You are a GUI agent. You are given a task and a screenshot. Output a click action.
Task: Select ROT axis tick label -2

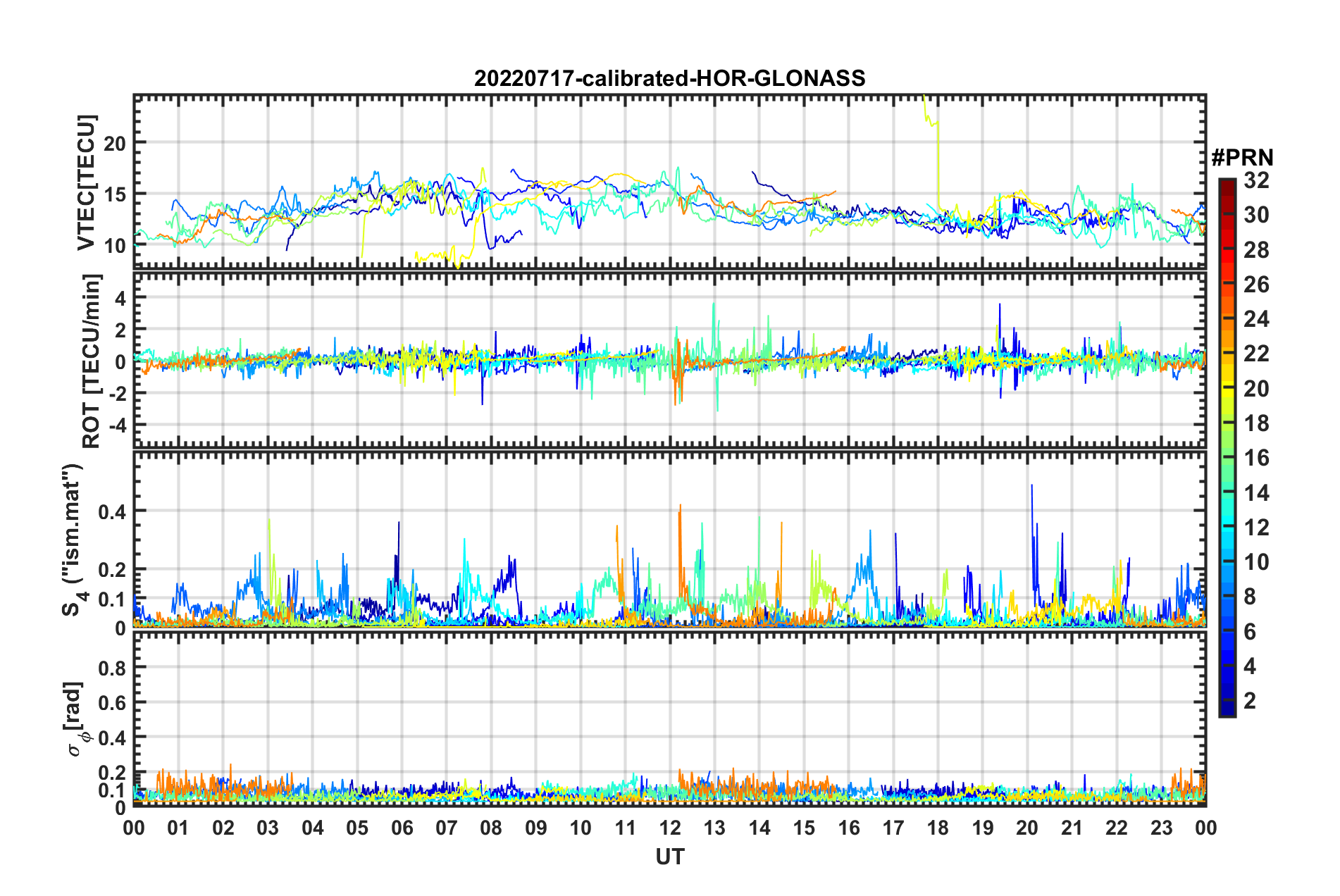coord(117,394)
